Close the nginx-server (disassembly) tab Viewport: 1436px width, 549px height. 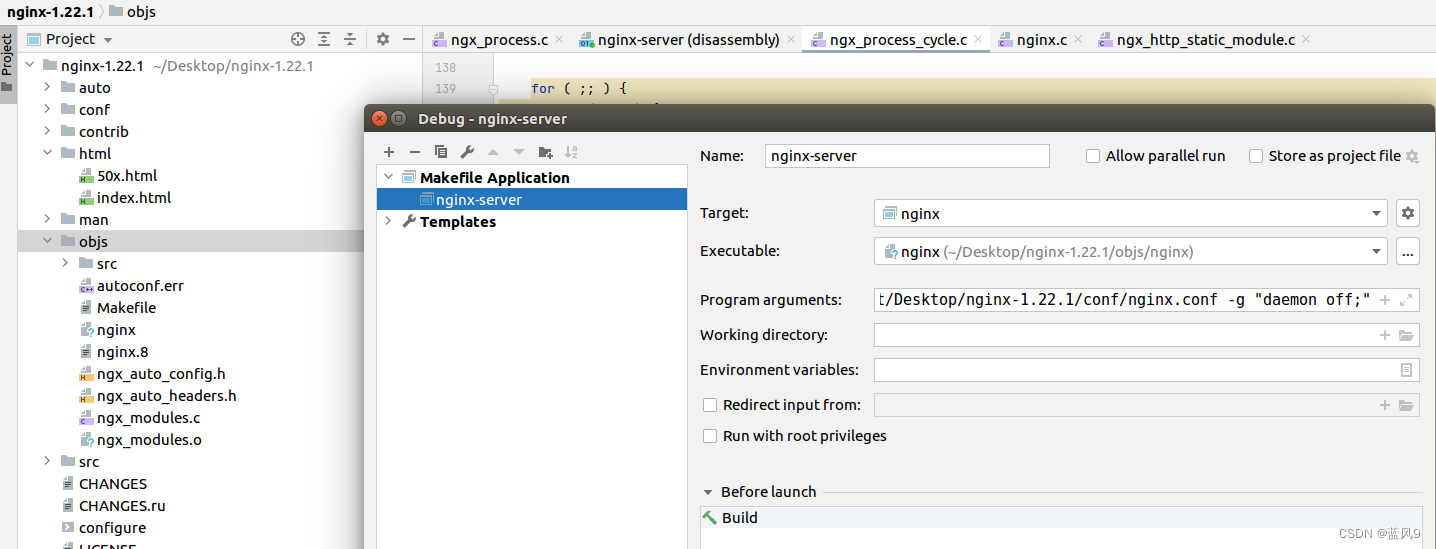[x=791, y=40]
